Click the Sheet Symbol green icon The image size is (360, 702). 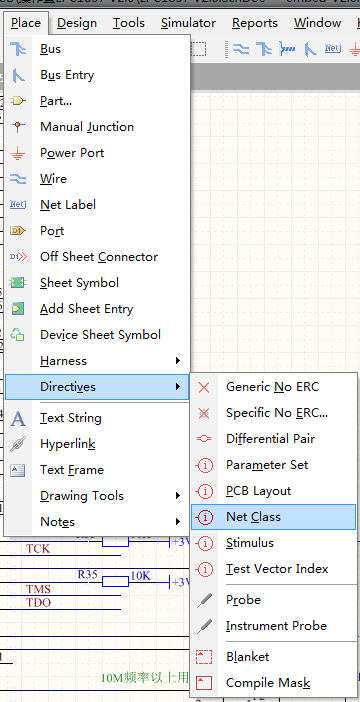[18, 283]
